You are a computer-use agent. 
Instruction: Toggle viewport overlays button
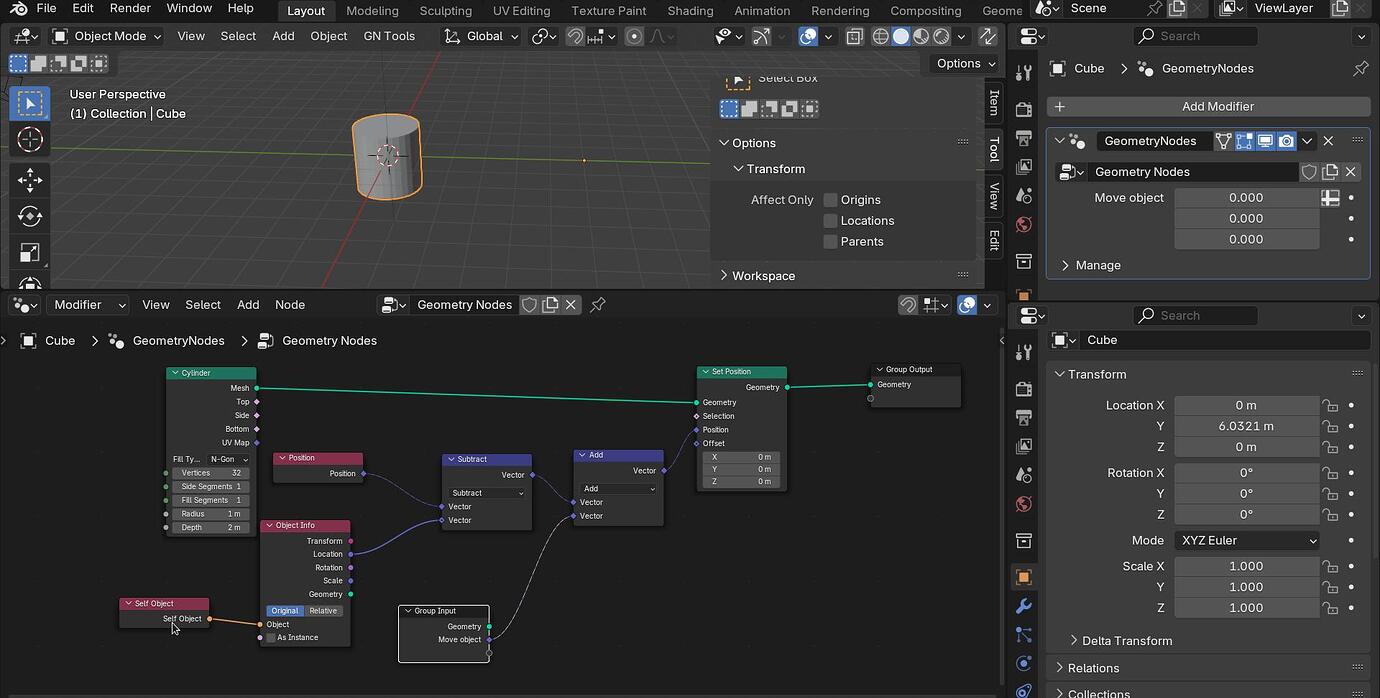pos(808,36)
